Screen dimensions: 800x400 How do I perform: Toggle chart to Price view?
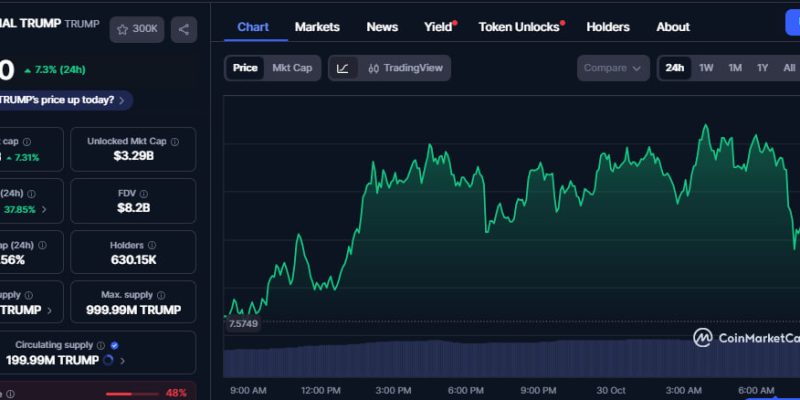245,68
